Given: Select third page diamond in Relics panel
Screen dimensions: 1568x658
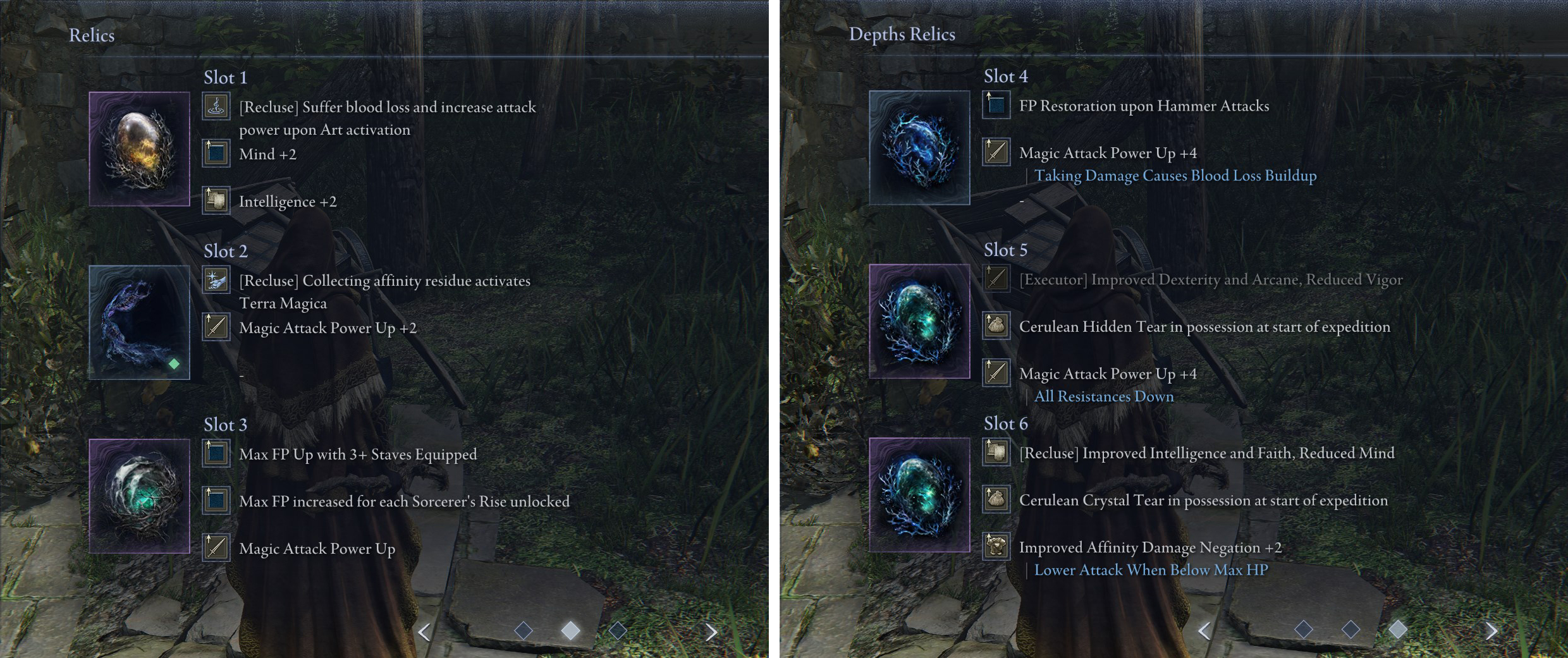Looking at the screenshot, I should click(618, 630).
